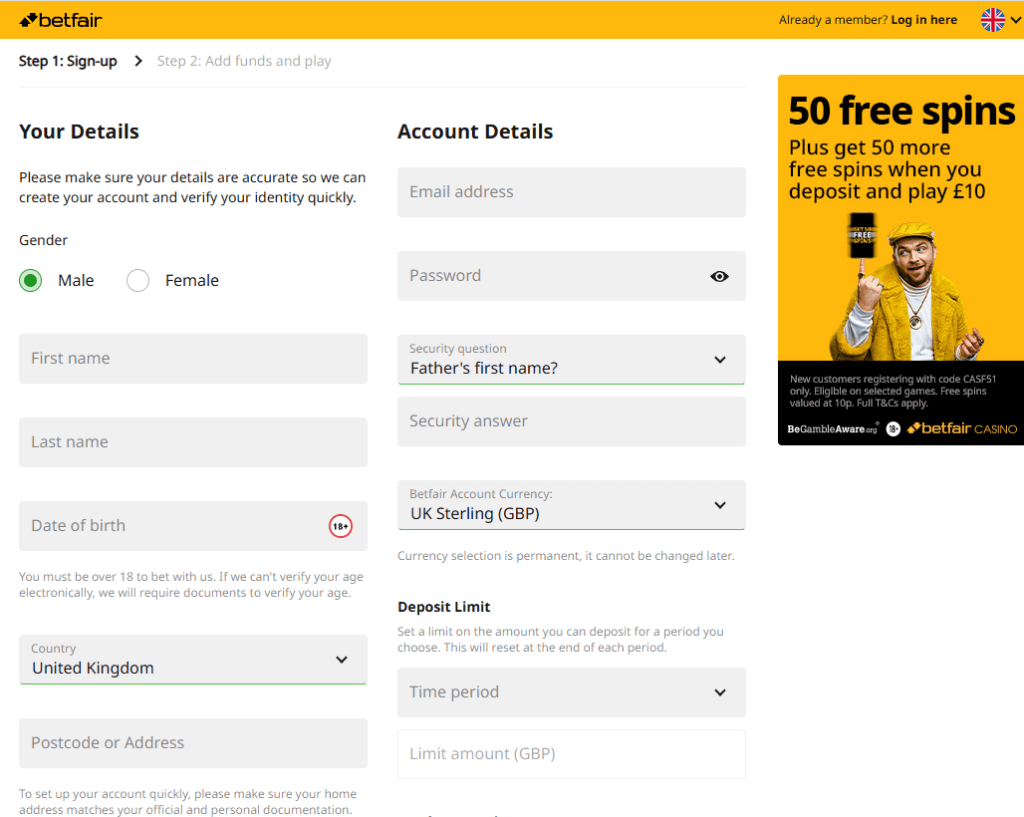This screenshot has width=1024, height=817.
Task: Click the 'Log in here' link
Action: tap(924, 20)
